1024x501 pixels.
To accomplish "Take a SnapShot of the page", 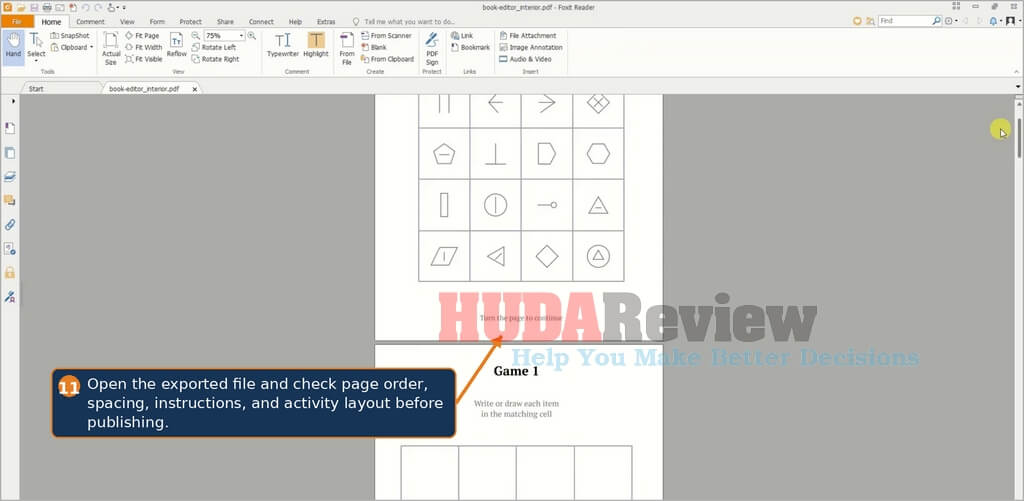I will [x=70, y=36].
